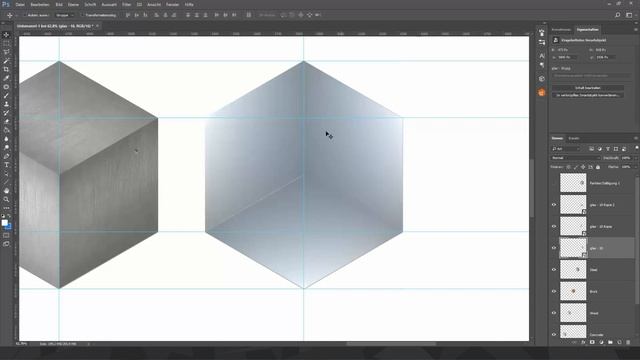Open the Datei menu
Viewport: 640px width, 360px height.
20,4
